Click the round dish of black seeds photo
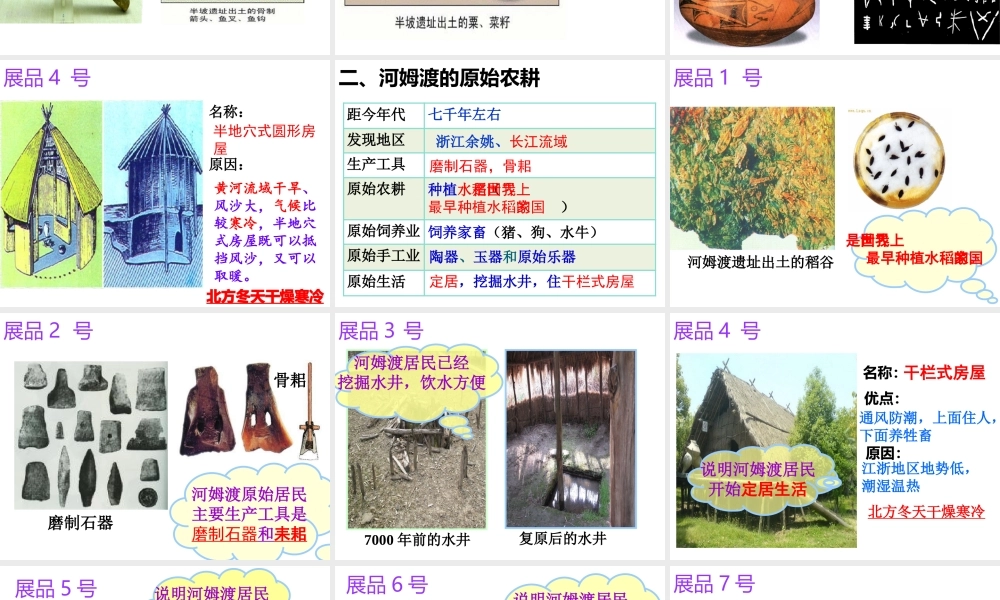Viewport: 1000px width, 600px height. tap(899, 160)
